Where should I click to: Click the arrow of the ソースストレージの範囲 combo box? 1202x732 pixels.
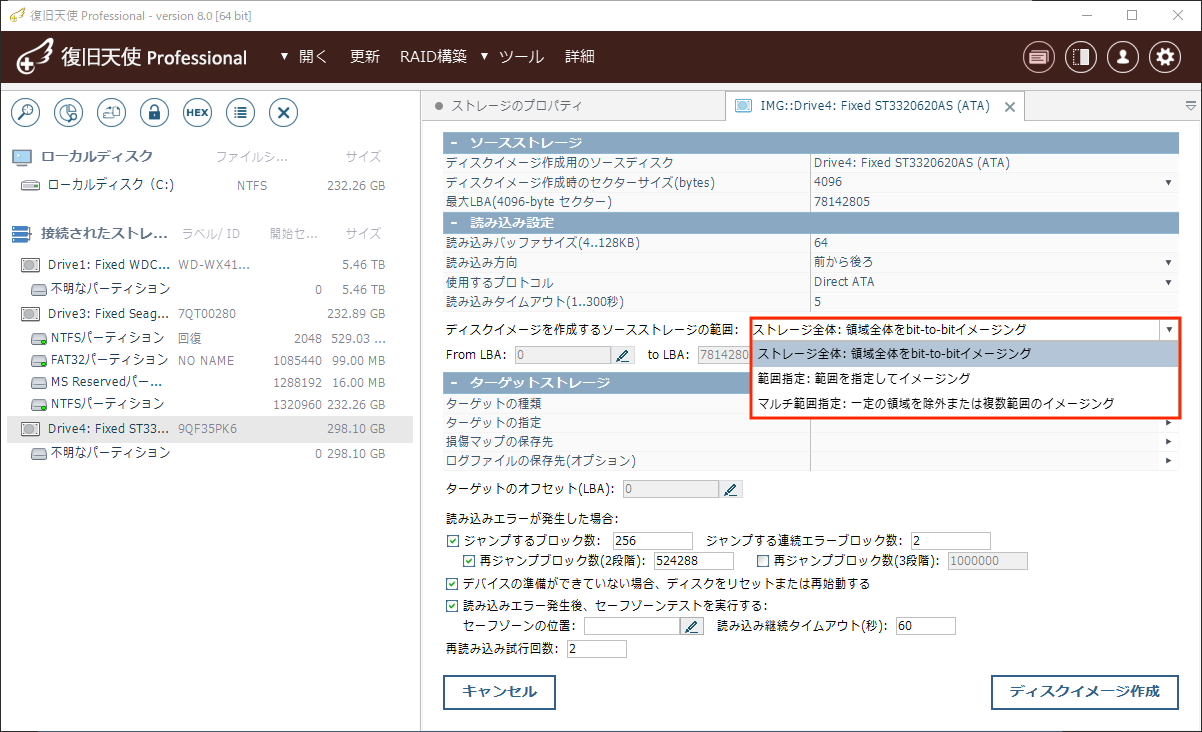[1167, 329]
